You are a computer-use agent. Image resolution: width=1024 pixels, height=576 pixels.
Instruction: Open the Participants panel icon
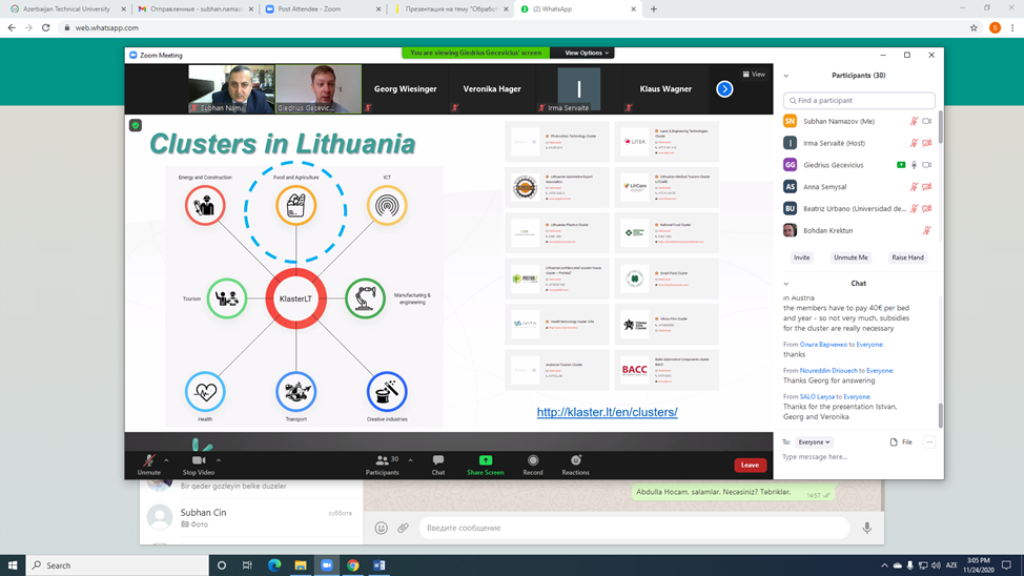click(382, 460)
